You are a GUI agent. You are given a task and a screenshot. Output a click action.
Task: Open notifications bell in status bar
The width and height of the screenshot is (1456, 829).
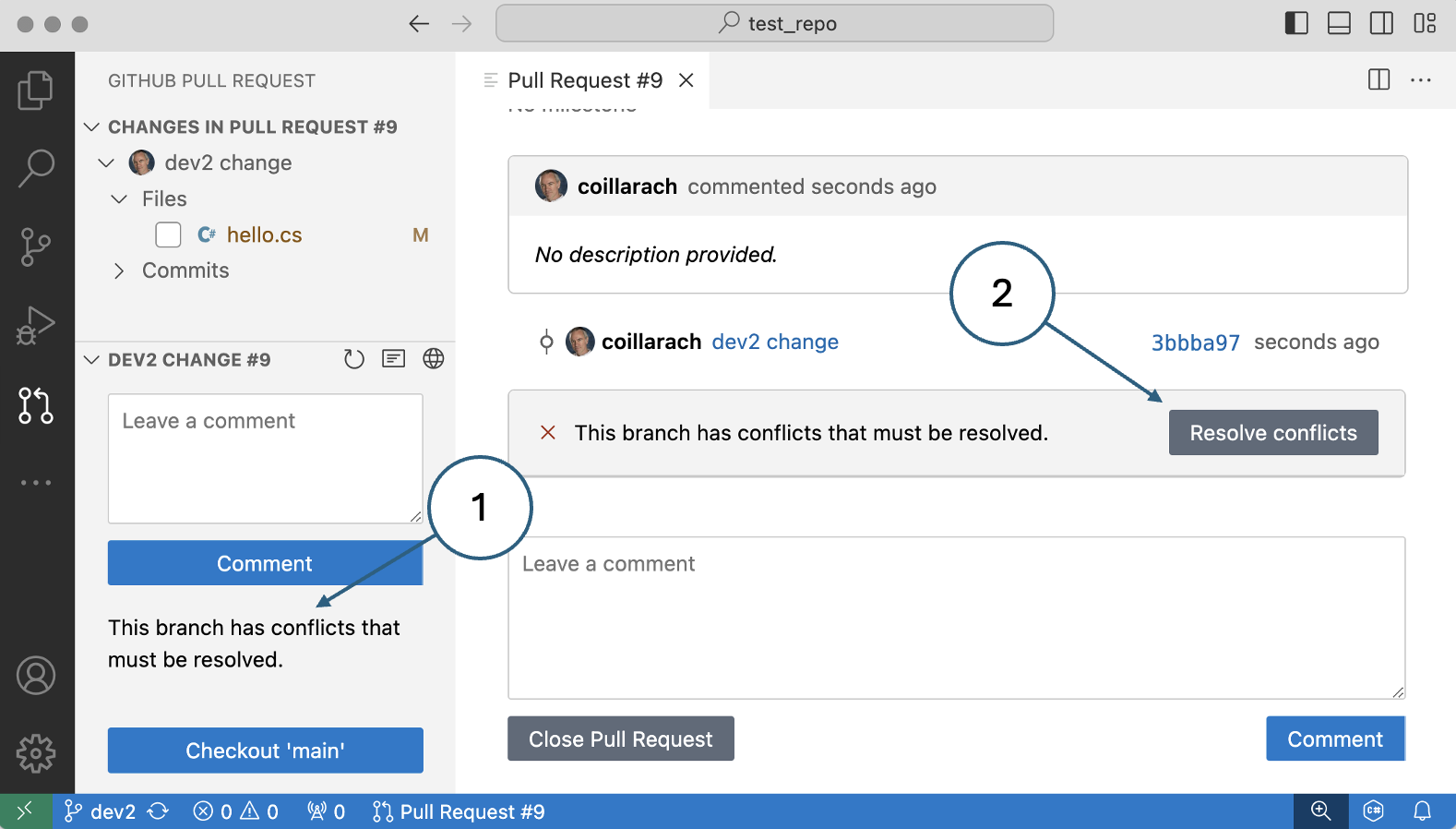click(x=1422, y=811)
